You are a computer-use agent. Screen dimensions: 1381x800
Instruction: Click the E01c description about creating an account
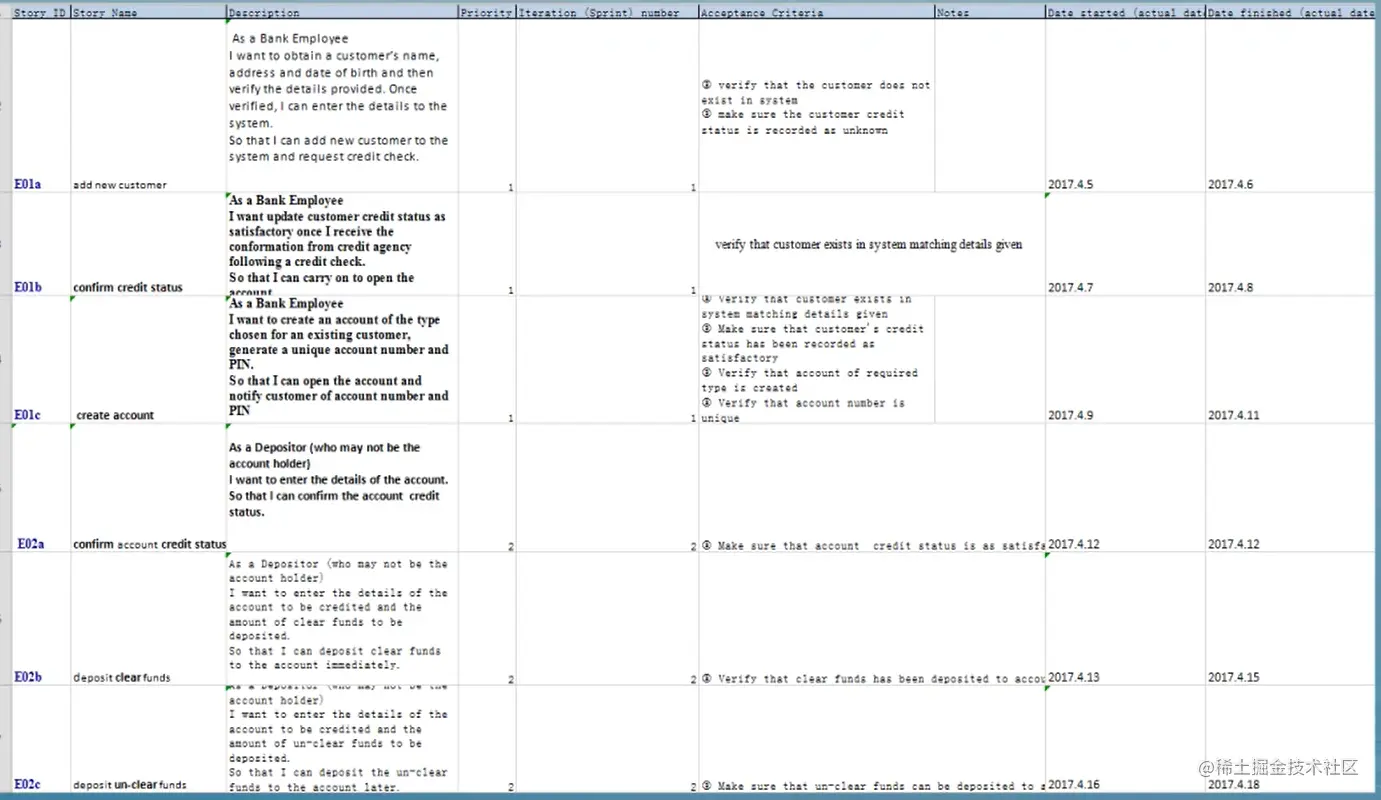pyautogui.click(x=339, y=357)
